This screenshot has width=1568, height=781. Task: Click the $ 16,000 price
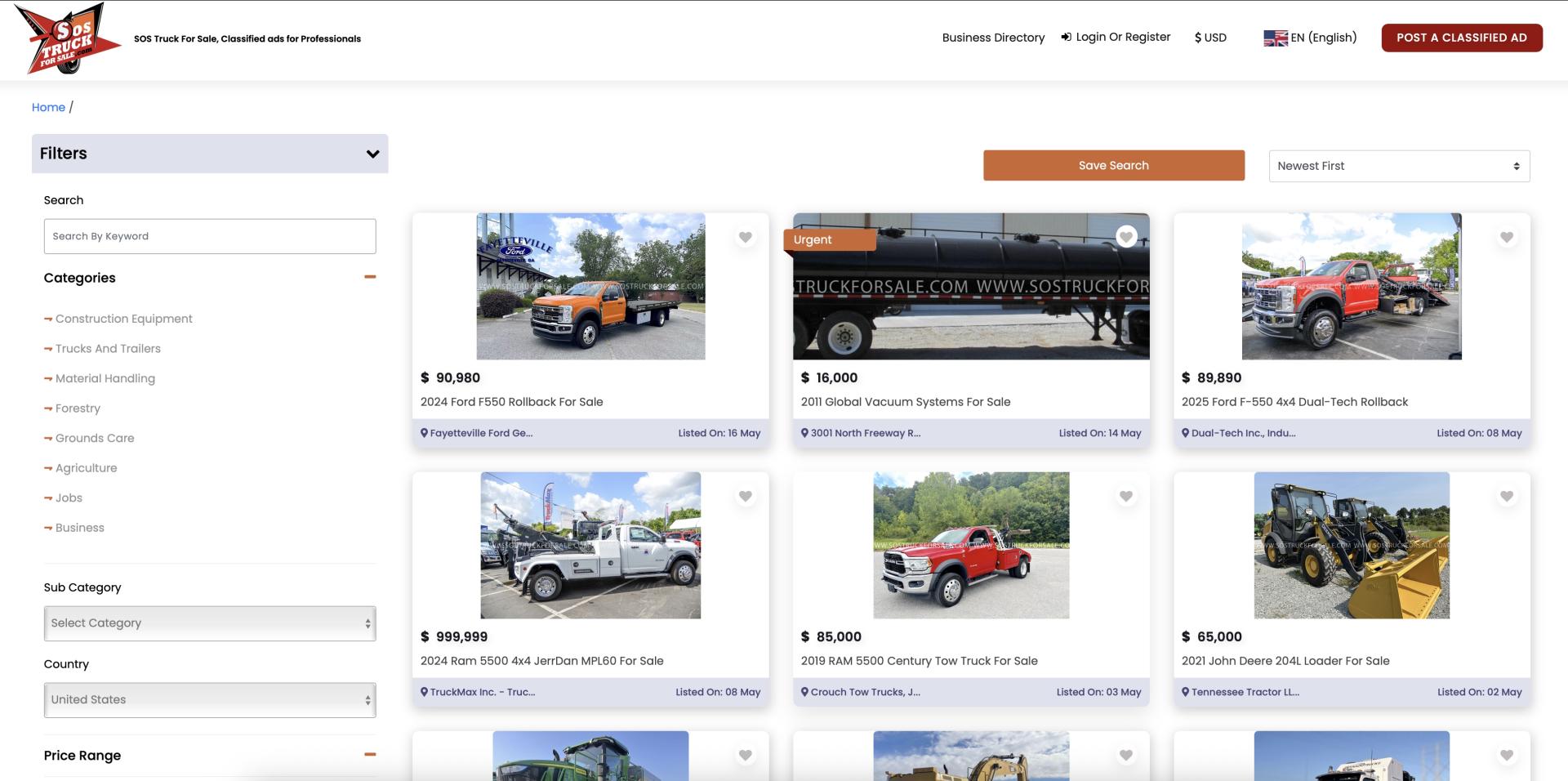click(x=830, y=377)
